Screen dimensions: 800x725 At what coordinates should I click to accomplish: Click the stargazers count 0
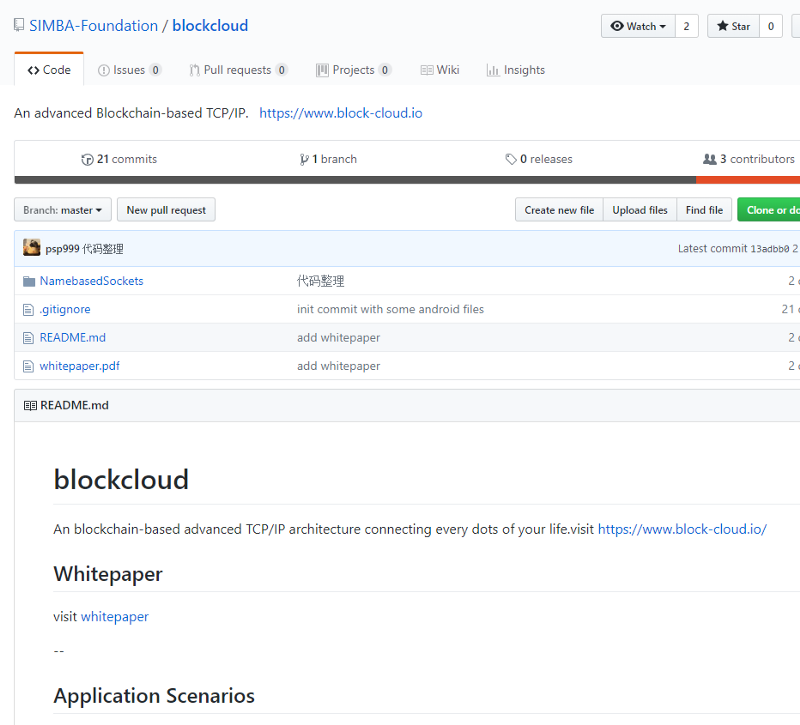pos(771,26)
